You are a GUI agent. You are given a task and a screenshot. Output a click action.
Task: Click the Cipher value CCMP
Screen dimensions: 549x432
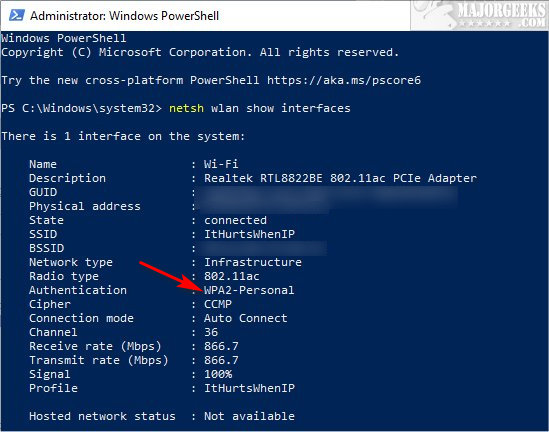pos(218,304)
